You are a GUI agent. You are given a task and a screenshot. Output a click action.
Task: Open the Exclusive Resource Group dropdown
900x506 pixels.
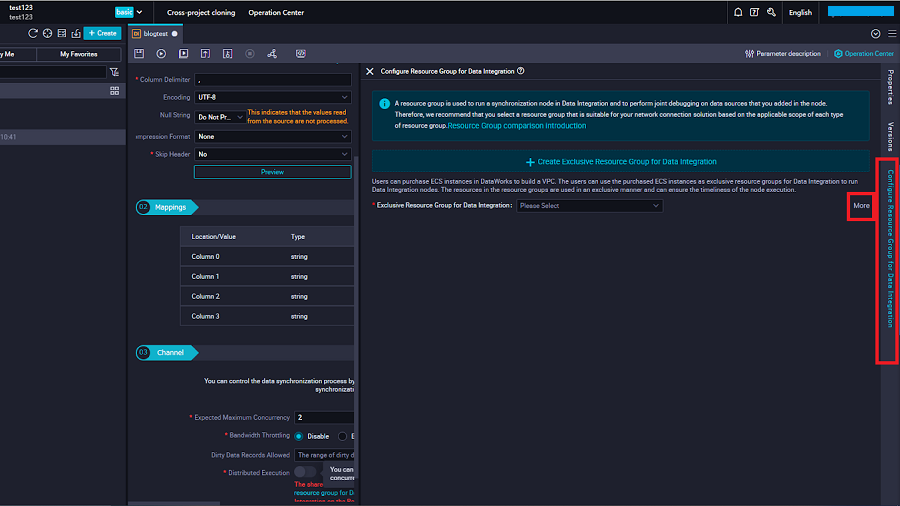click(x=589, y=206)
